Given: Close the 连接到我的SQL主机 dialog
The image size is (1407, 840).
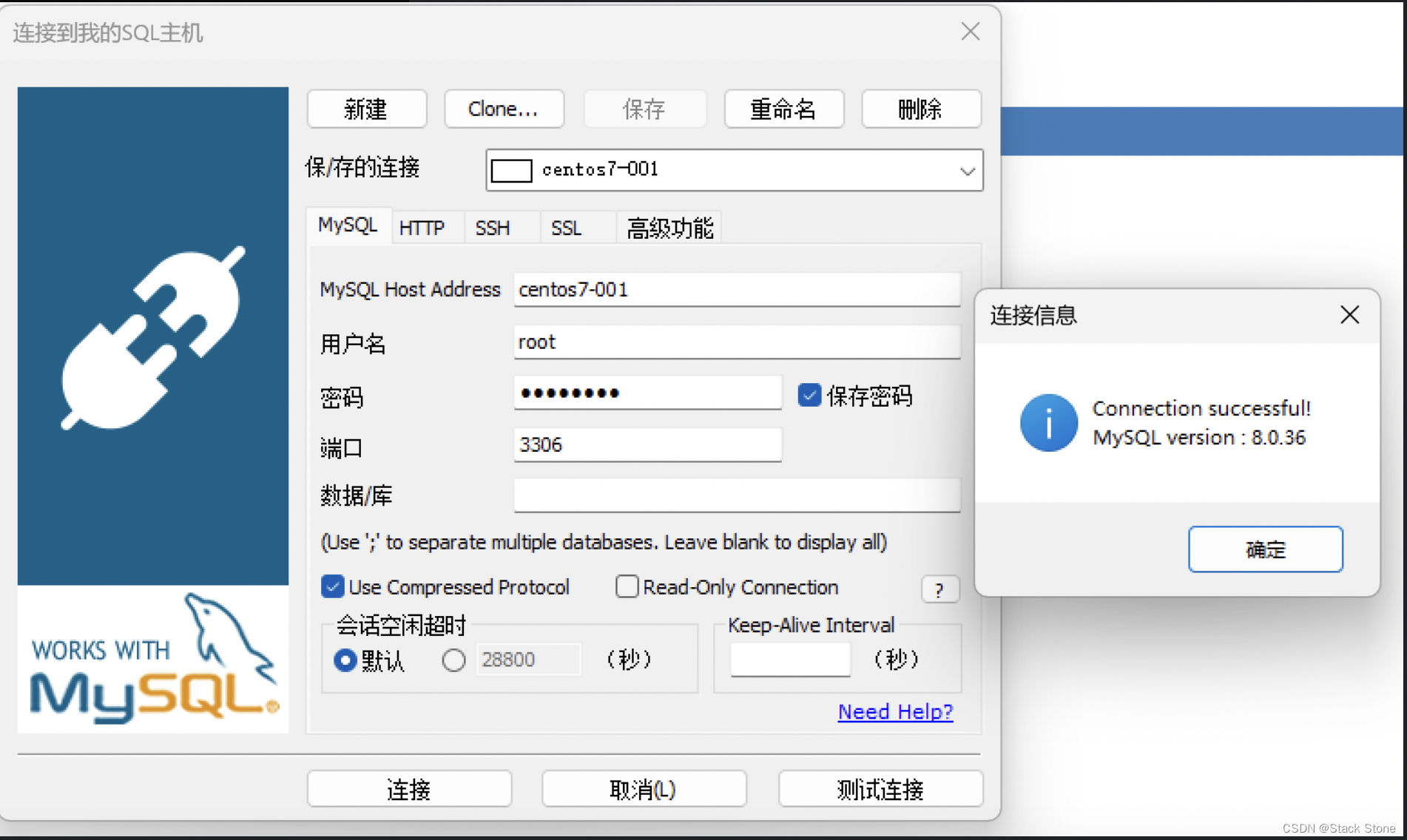Looking at the screenshot, I should 971,32.
